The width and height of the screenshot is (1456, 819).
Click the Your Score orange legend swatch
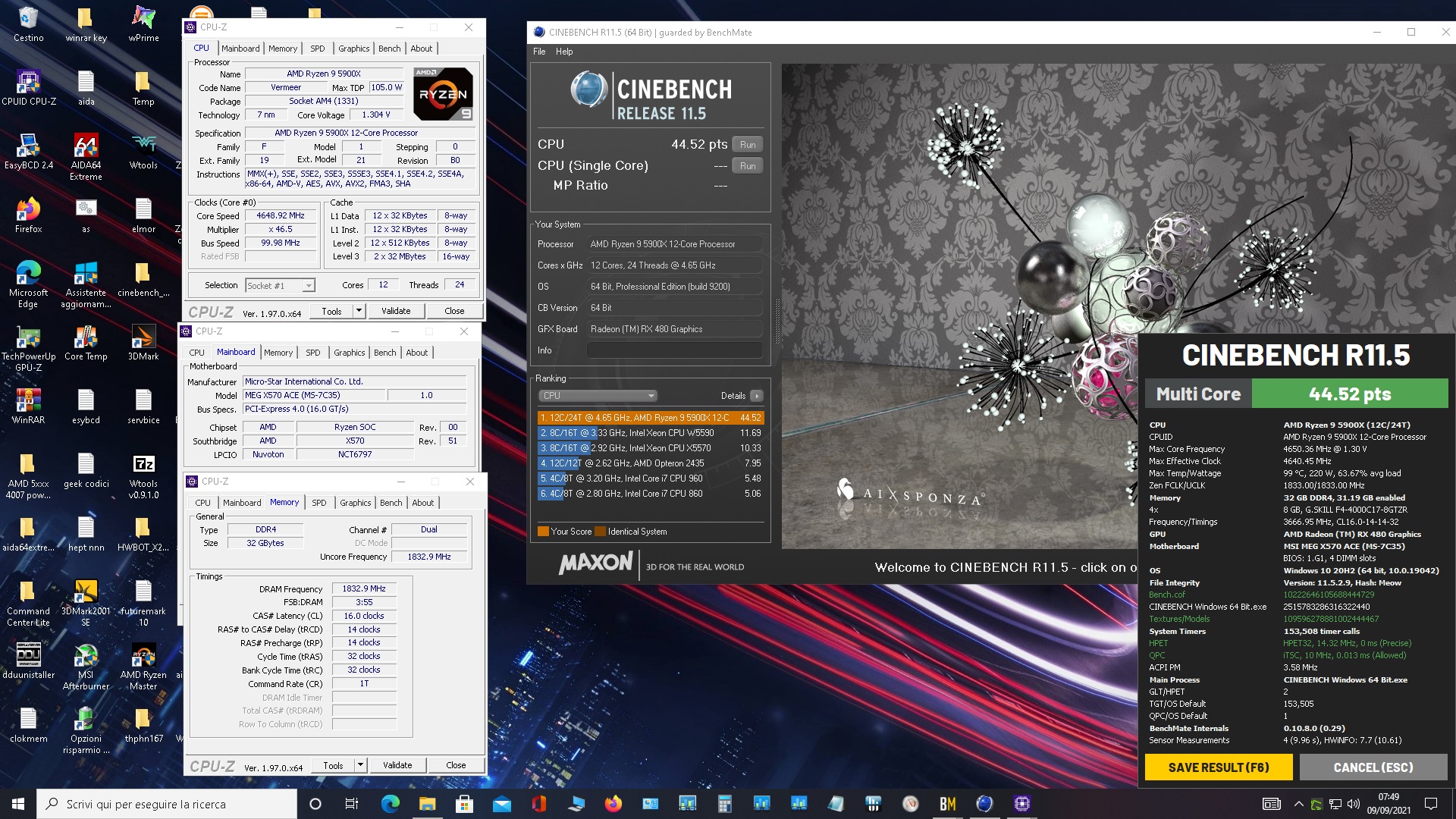coord(543,532)
